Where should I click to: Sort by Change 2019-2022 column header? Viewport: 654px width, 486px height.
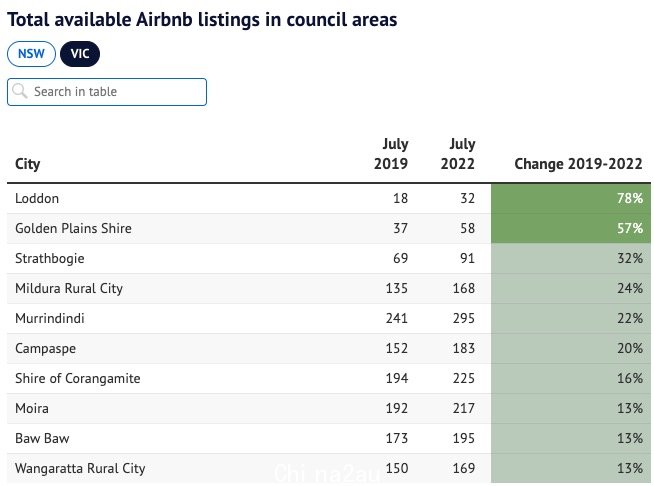578,164
